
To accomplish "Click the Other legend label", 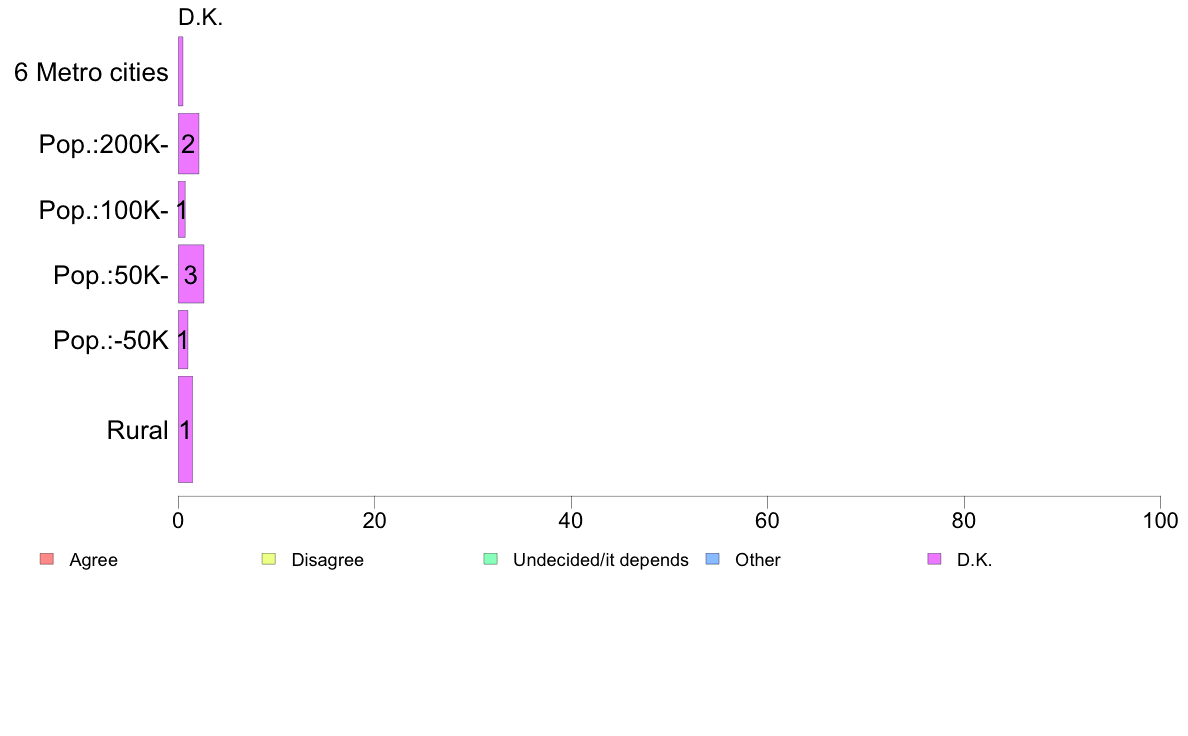I will pos(758,560).
